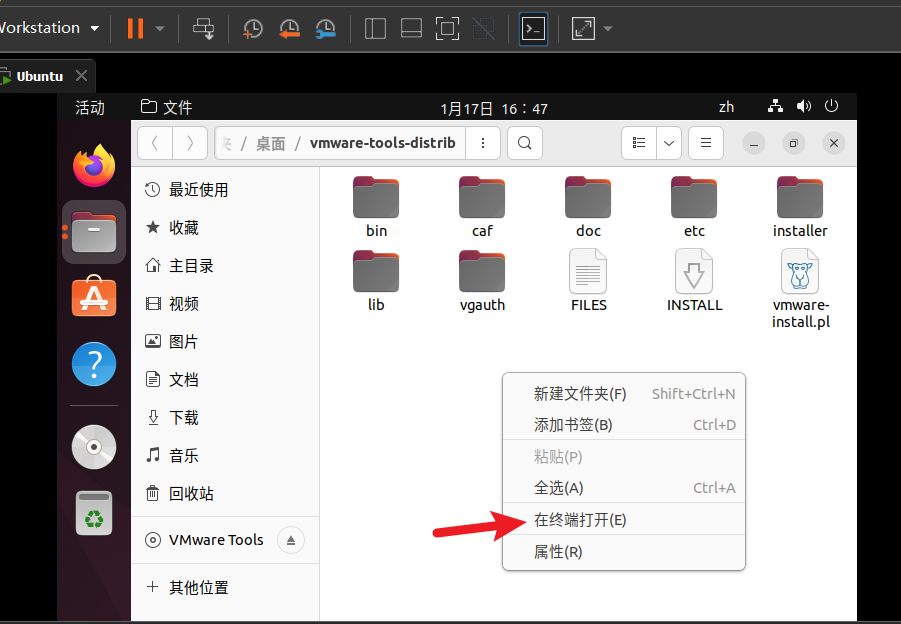This screenshot has height=624, width=901.
Task: Click the 桌面 path segment
Action: (x=271, y=143)
